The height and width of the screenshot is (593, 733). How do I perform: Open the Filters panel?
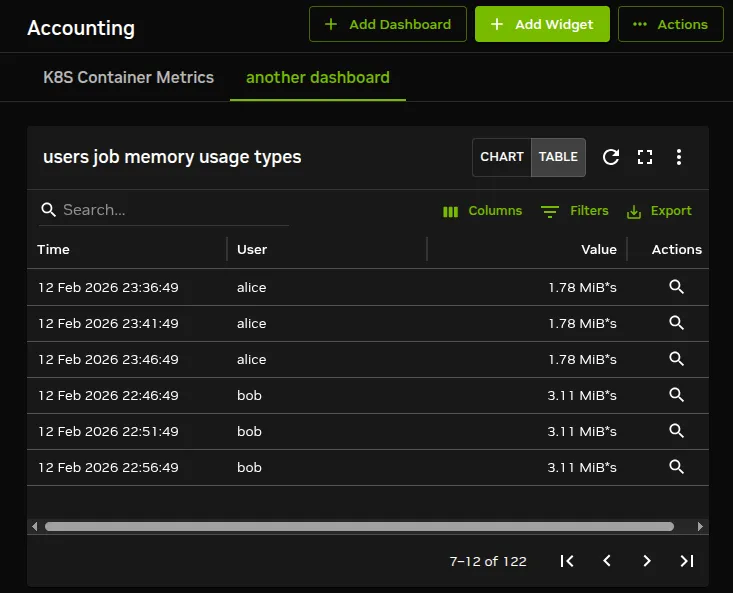click(575, 211)
